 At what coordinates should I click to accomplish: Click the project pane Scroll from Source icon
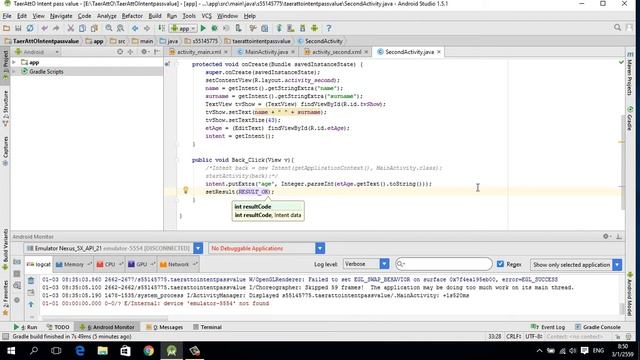120,52
